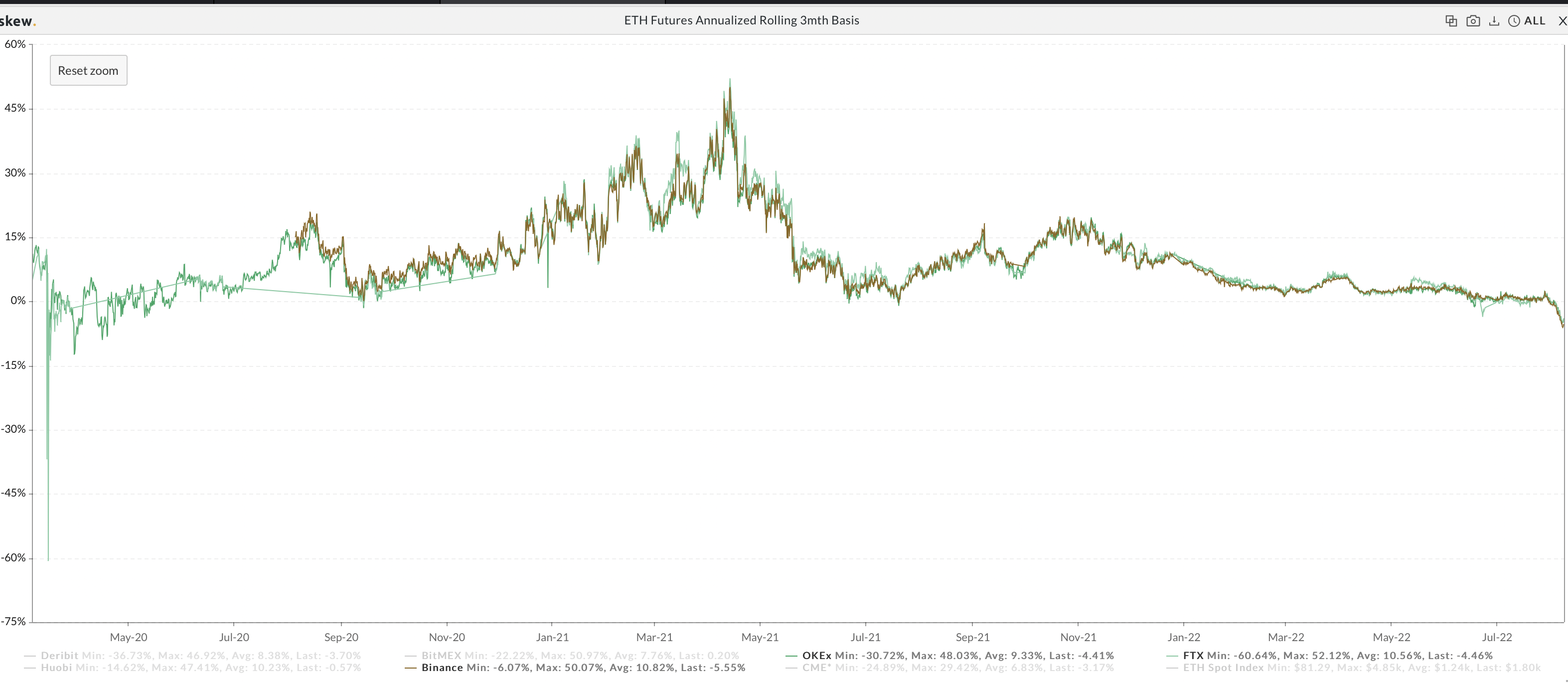
Task: Click the -60% y-axis label
Action: tap(13, 557)
